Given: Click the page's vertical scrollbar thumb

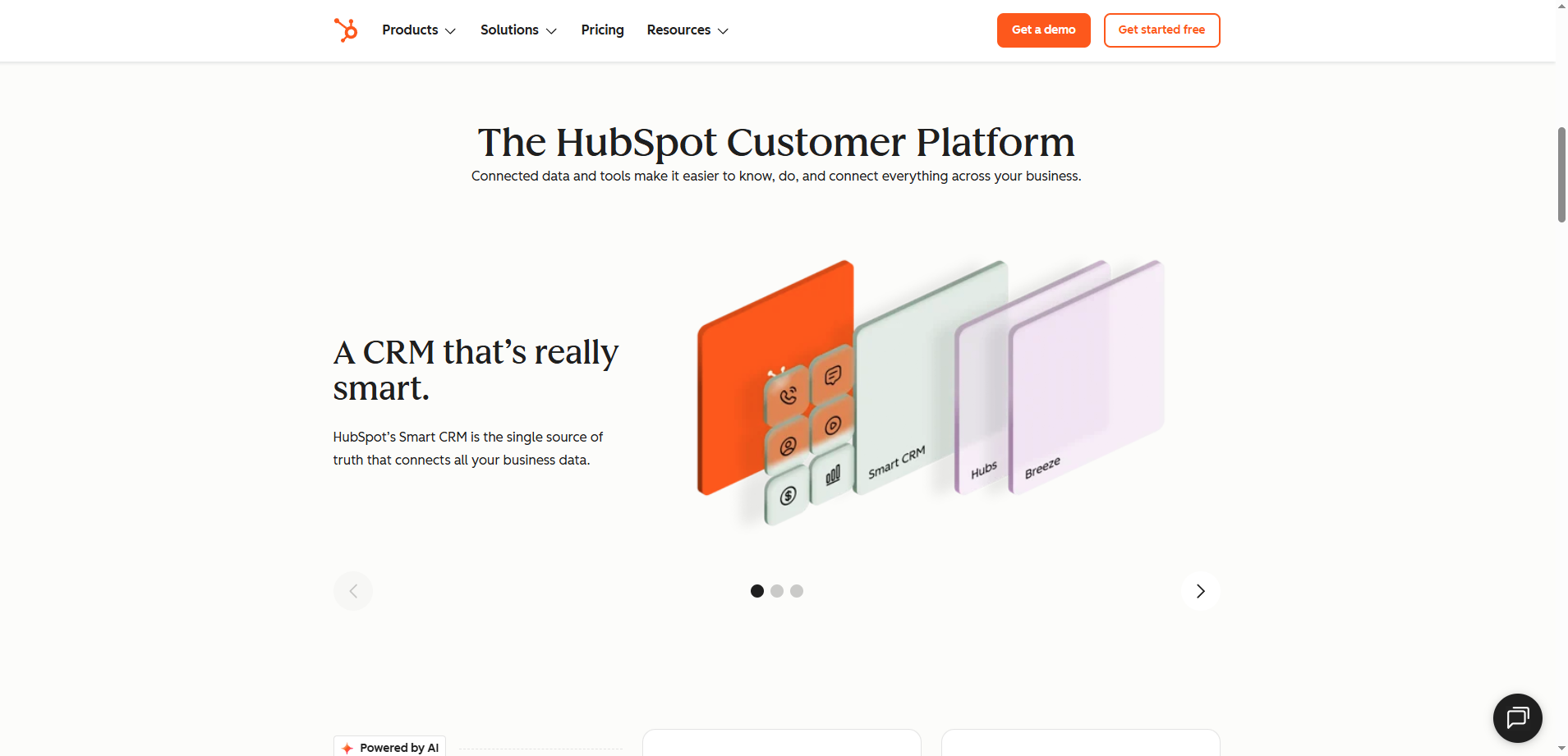Looking at the screenshot, I should (x=1561, y=174).
